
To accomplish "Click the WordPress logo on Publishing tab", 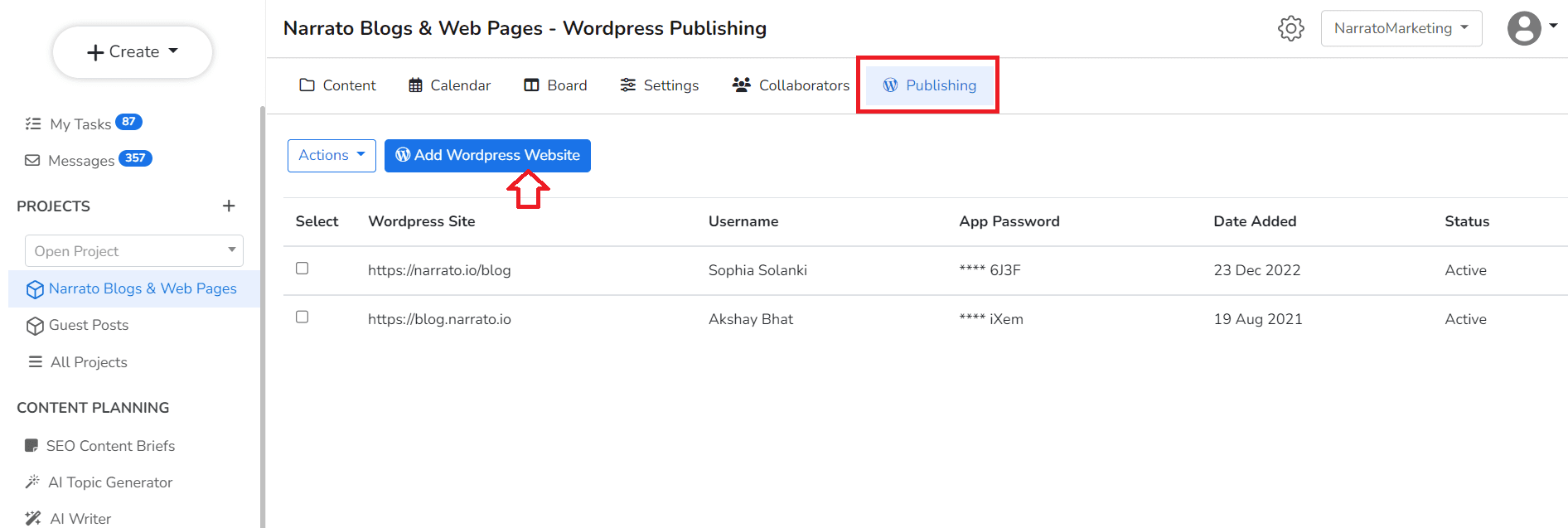I will point(890,85).
